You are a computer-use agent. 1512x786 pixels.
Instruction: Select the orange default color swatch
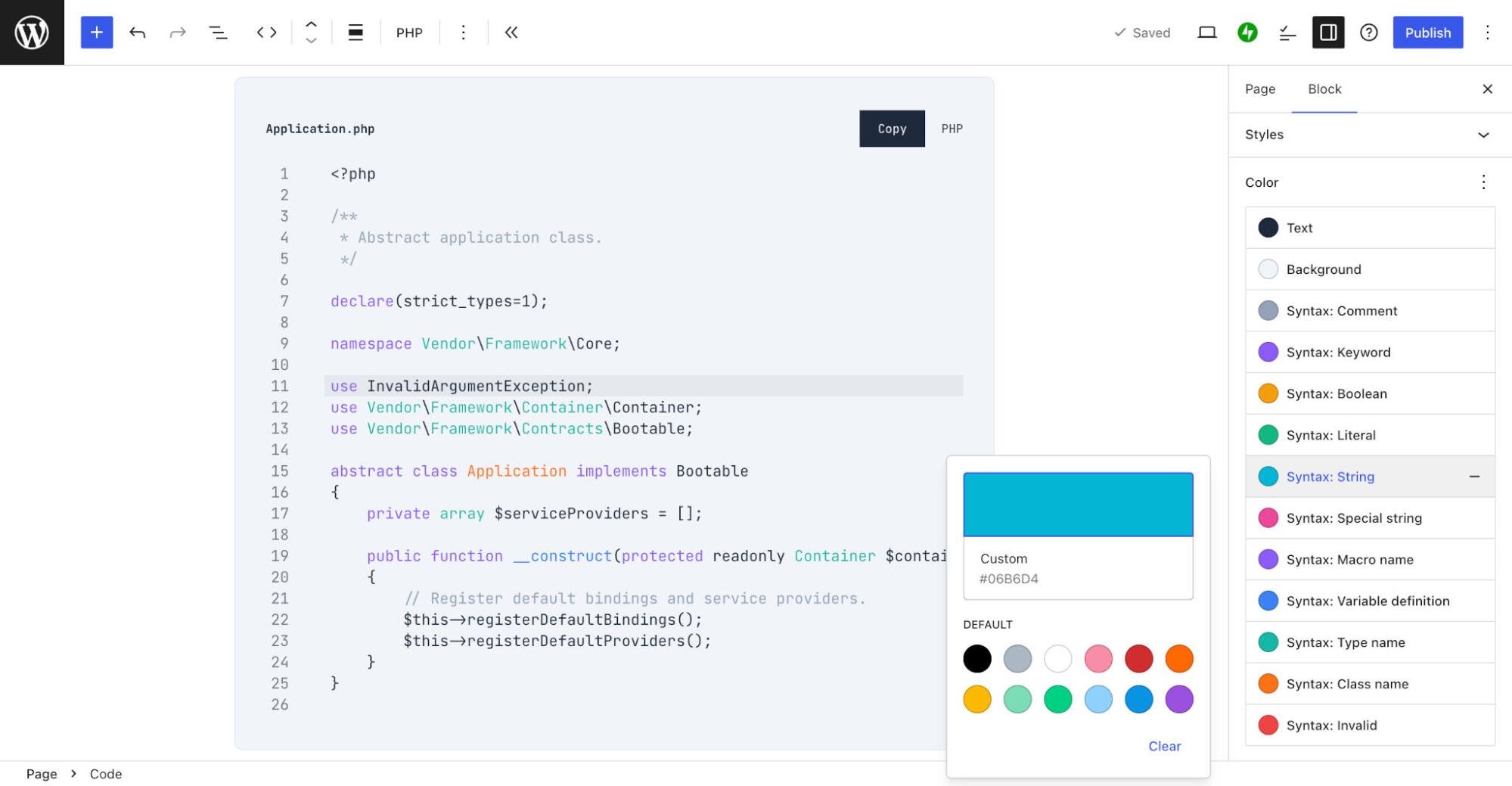click(1178, 659)
